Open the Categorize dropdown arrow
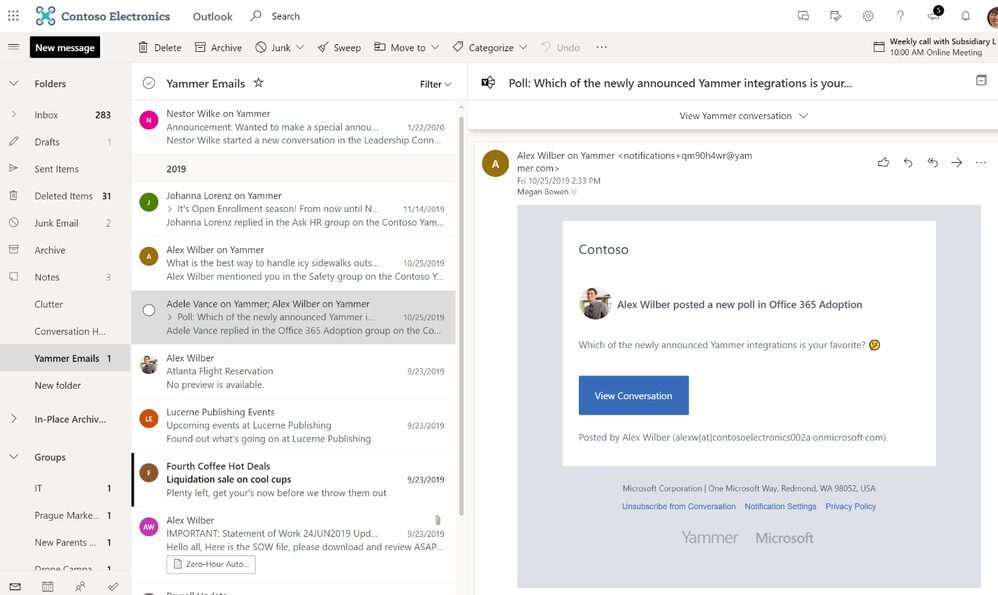 [x=523, y=47]
